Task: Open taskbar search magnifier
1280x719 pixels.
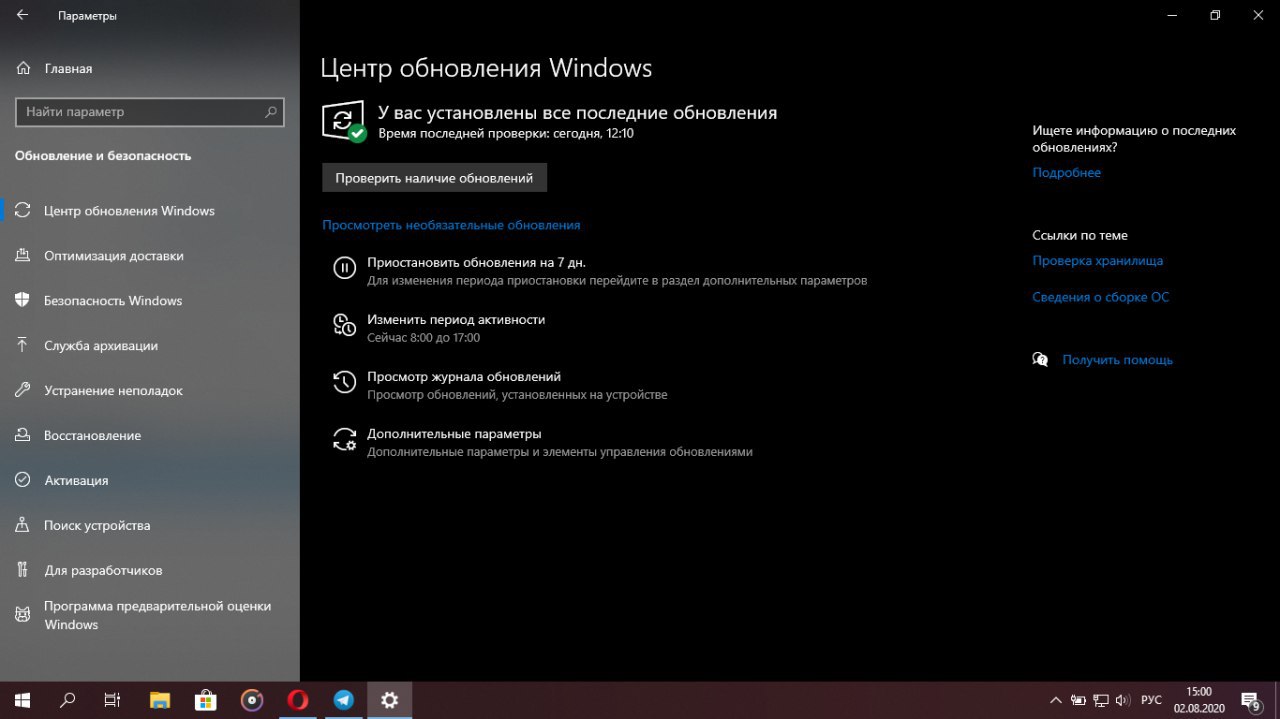Action: pos(68,700)
